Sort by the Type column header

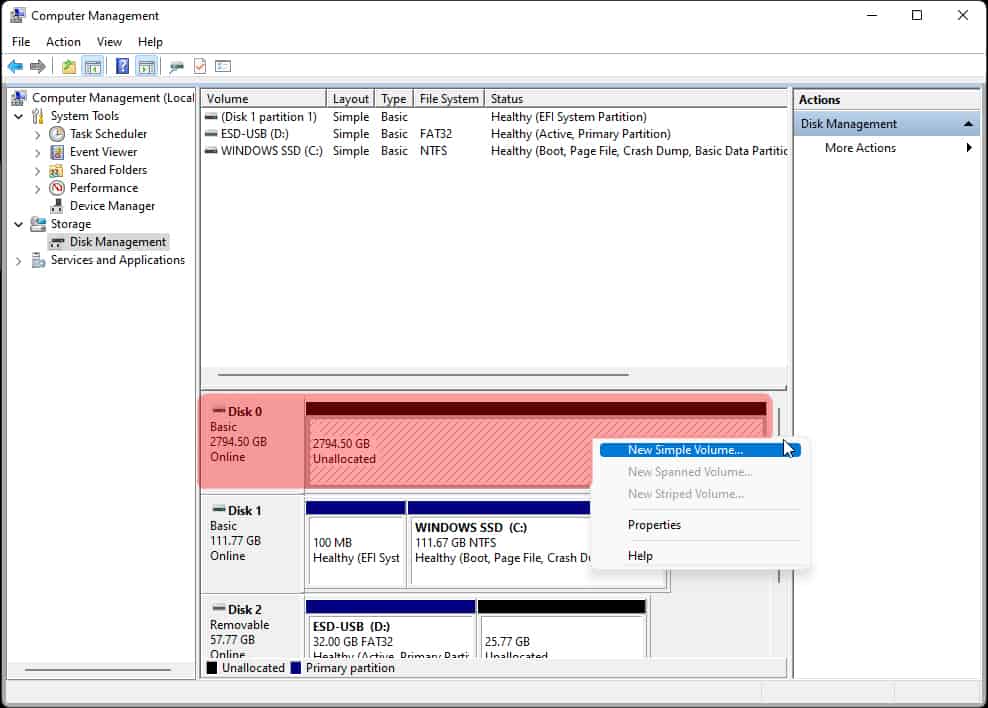tap(394, 99)
